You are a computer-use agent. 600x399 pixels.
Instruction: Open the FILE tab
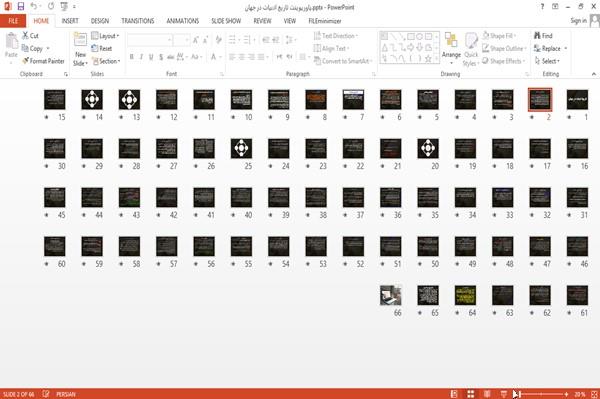(x=13, y=21)
